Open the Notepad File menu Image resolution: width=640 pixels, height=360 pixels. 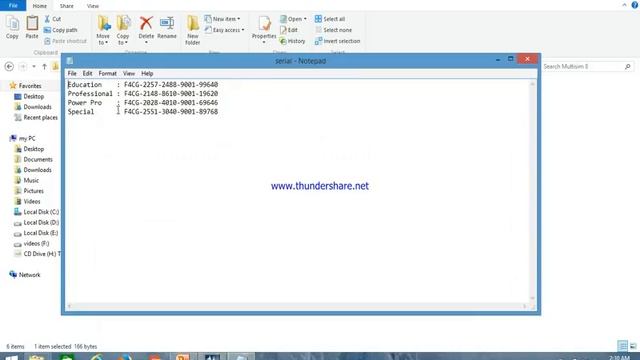[x=72, y=73]
